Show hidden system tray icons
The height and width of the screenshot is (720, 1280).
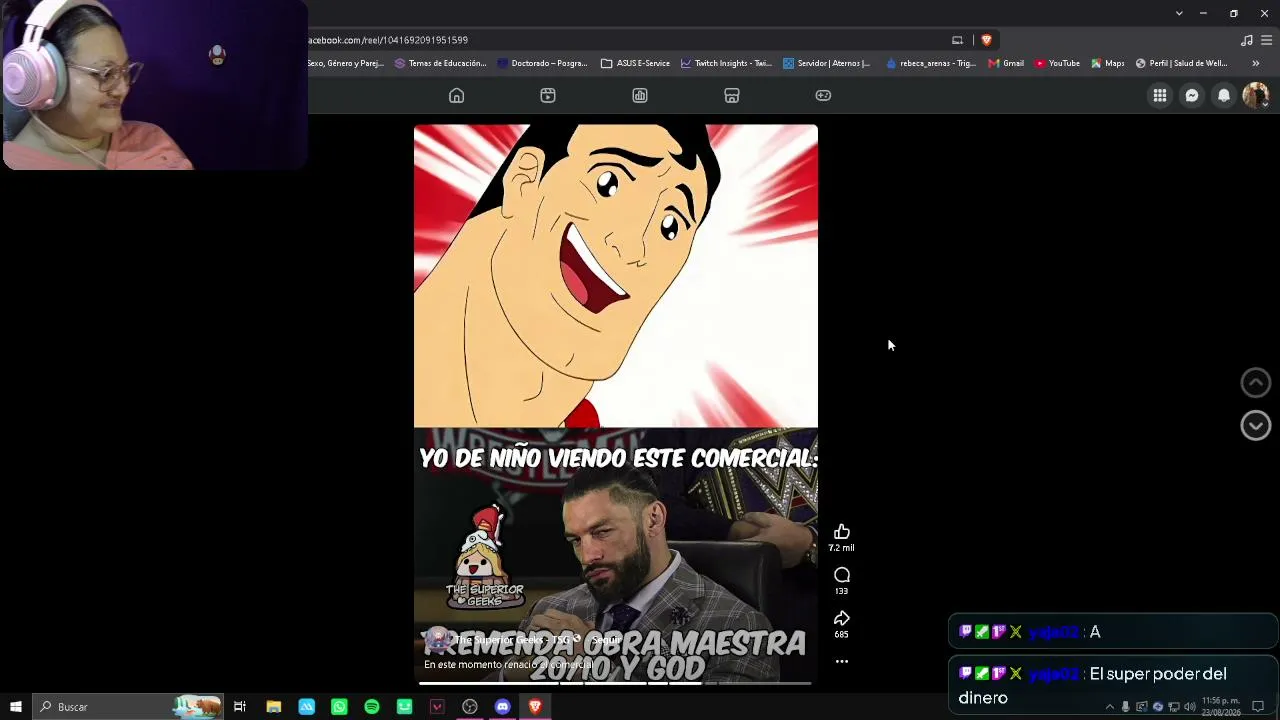coord(1109,707)
